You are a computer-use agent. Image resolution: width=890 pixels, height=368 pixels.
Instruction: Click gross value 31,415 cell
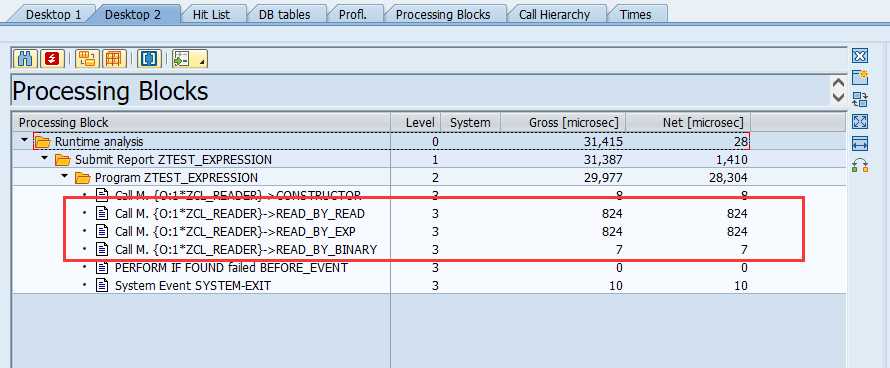[x=564, y=141]
